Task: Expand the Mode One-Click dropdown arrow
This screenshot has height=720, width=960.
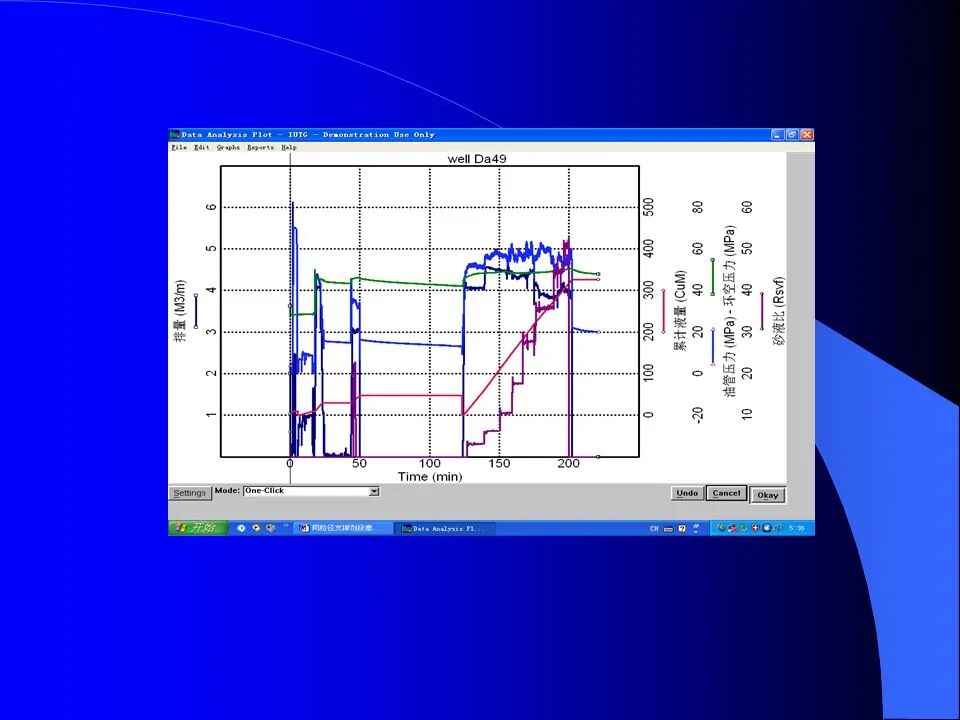Action: click(x=374, y=491)
